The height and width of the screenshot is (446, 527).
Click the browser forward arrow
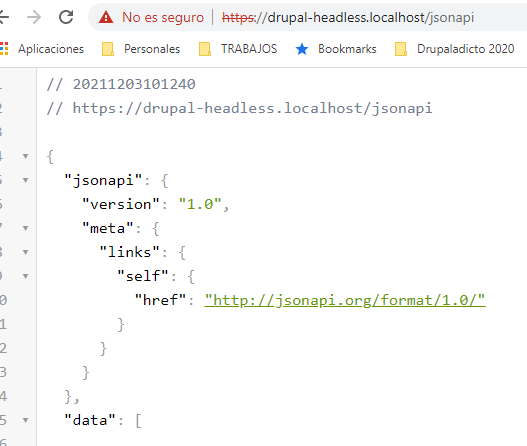34,17
